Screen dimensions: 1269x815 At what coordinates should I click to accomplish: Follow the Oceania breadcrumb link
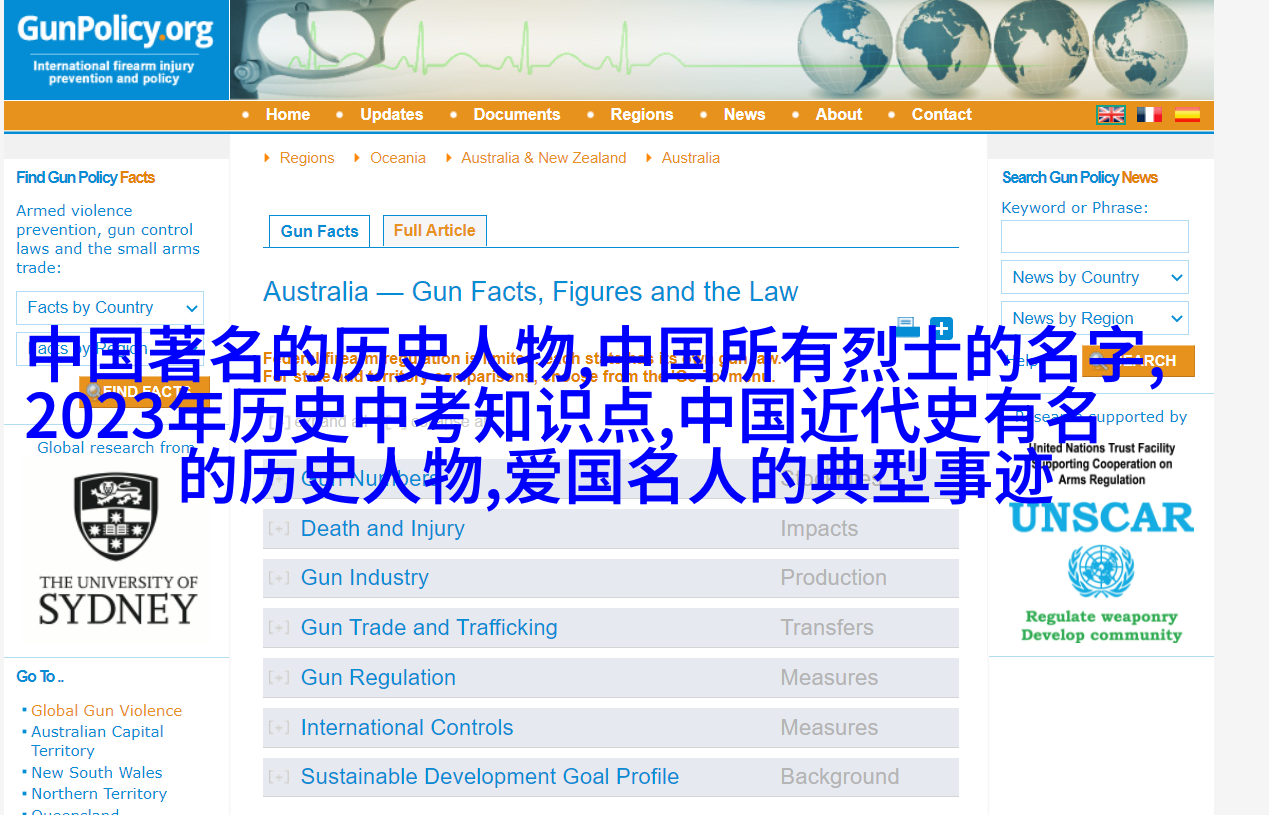tap(398, 158)
